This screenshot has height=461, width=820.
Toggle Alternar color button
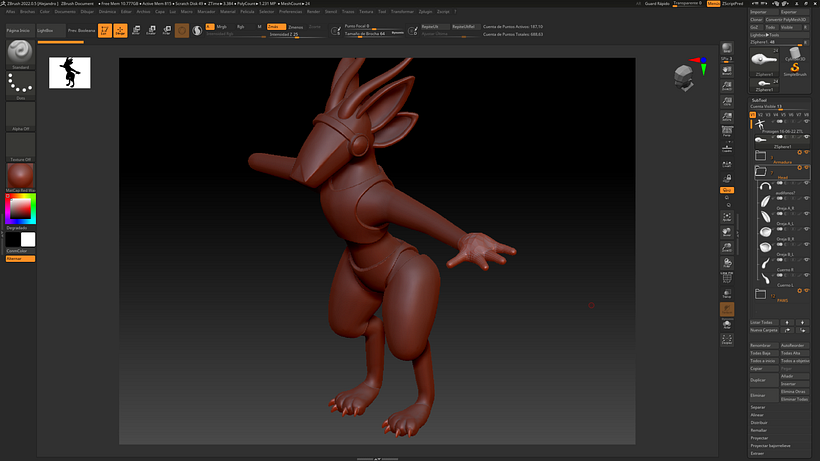(20, 259)
